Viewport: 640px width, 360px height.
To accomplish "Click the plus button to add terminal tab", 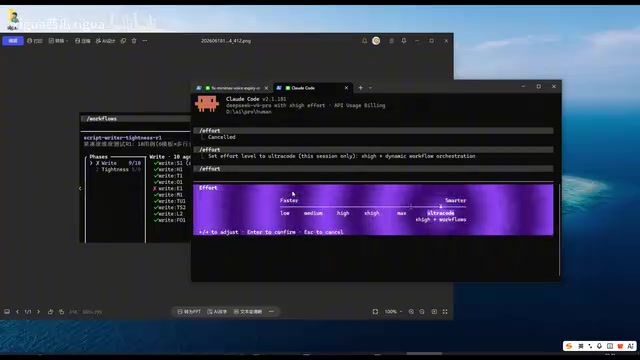I will tap(360, 88).
